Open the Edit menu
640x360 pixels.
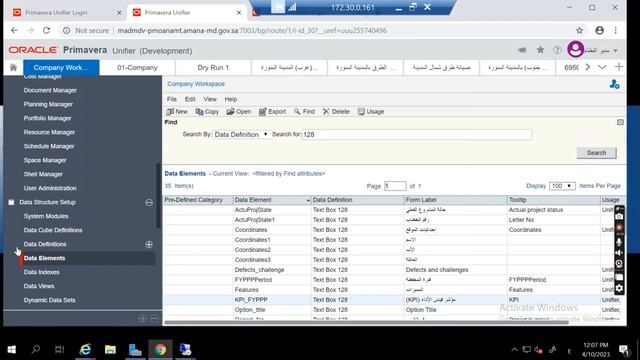190,99
